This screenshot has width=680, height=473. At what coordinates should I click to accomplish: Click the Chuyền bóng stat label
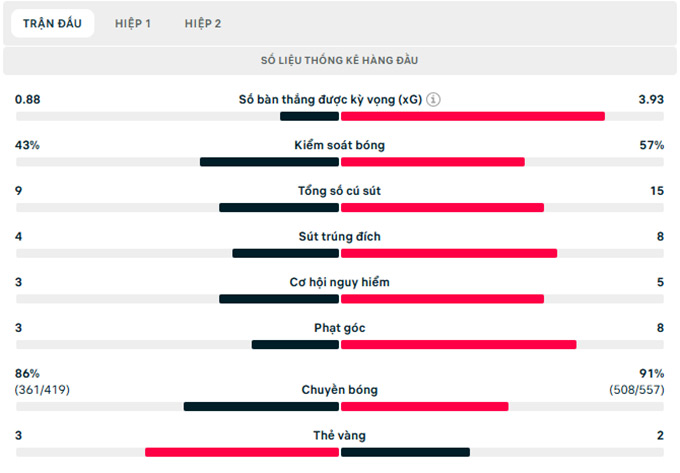(340, 390)
